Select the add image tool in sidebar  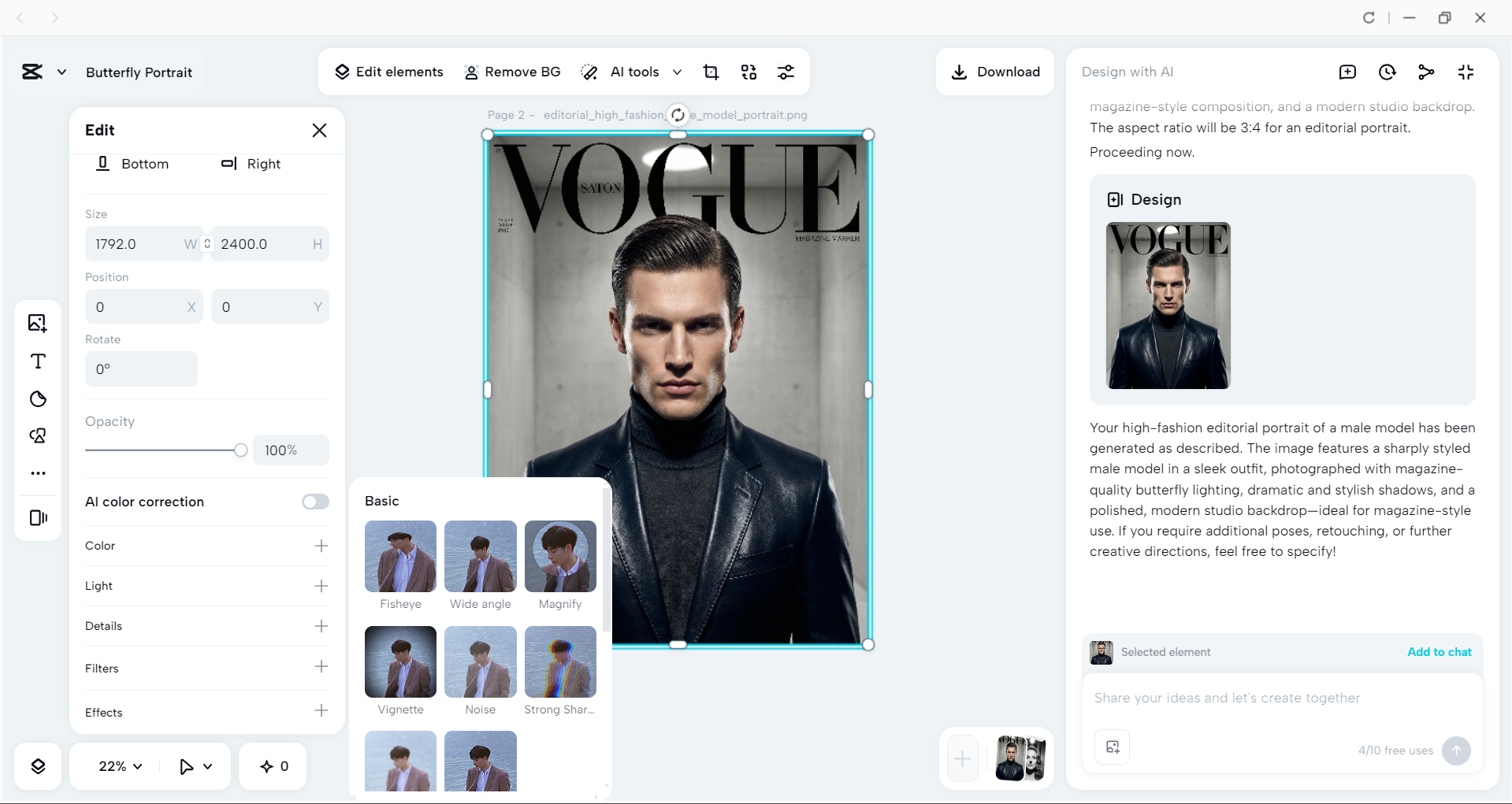pos(38,324)
